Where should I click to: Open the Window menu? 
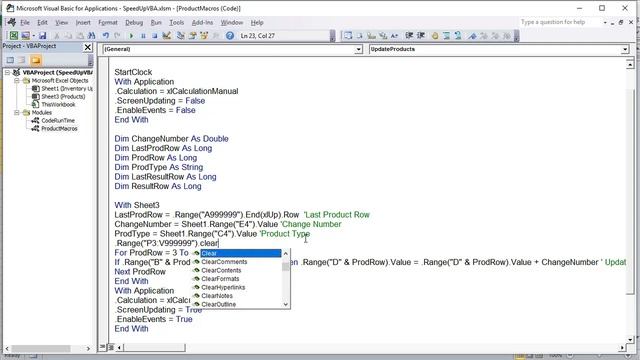click(x=232, y=22)
